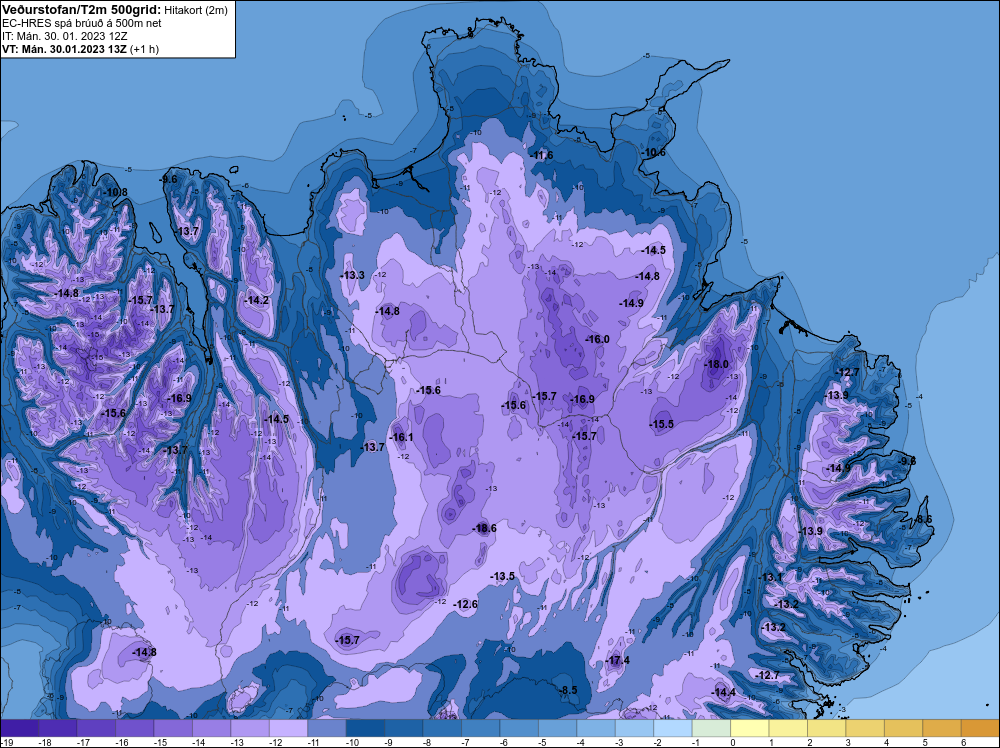The height and width of the screenshot is (748, 1000).
Task: Click the -15.5 temperature label
Action: coord(661,424)
